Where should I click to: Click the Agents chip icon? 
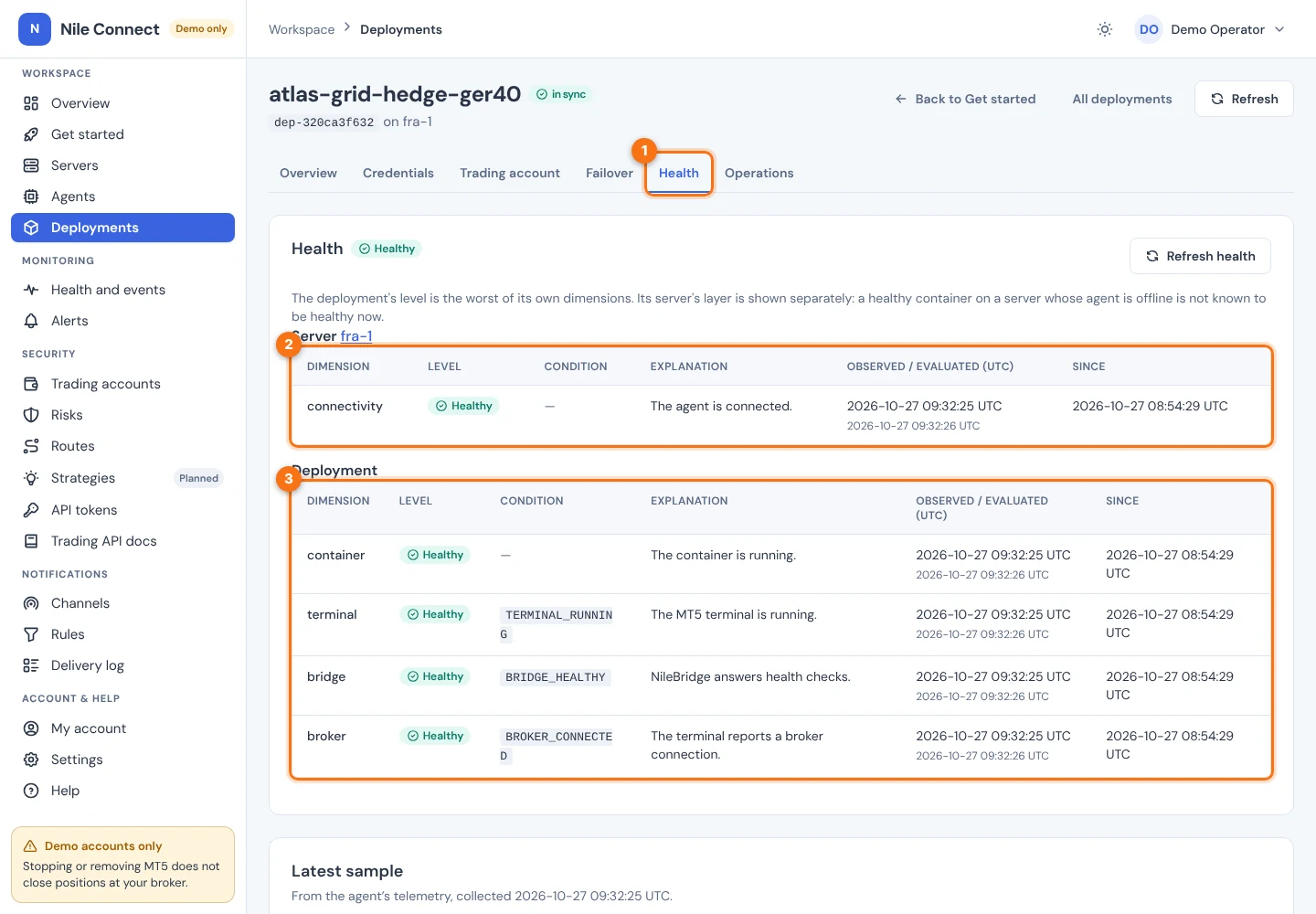[x=31, y=197]
